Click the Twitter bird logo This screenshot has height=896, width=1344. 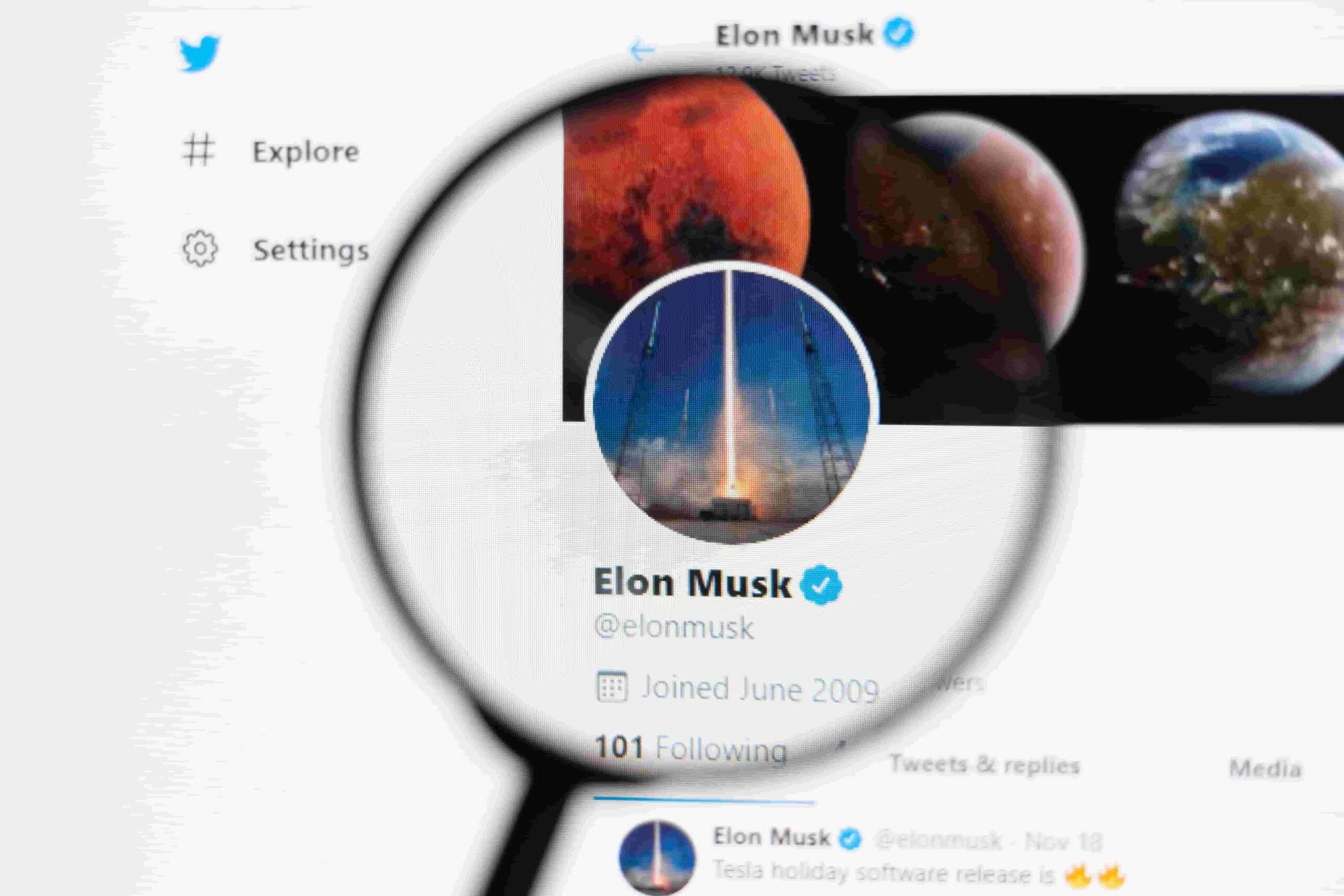tap(199, 52)
